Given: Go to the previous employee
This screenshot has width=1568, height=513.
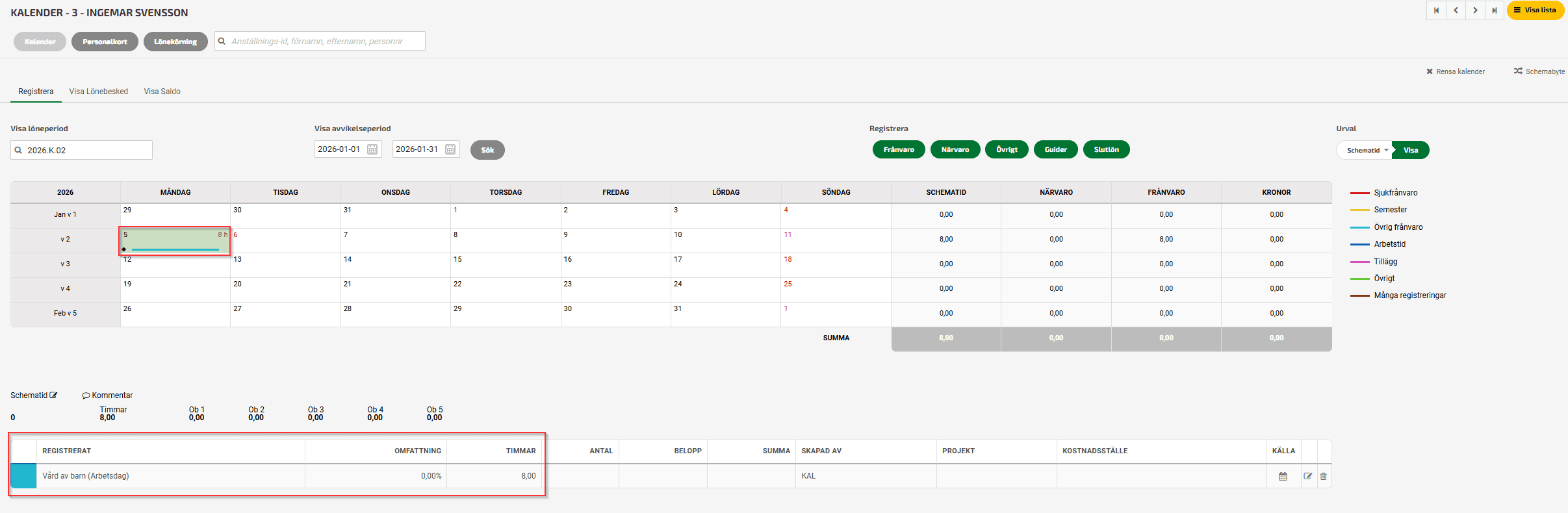Looking at the screenshot, I should point(1456,10).
